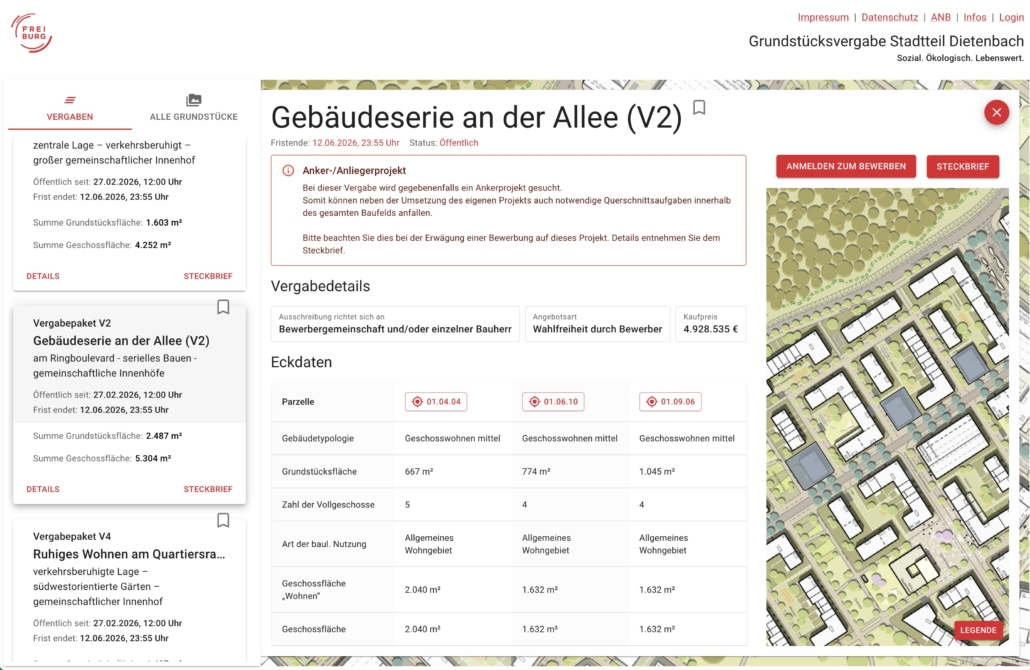Toggle bookmark on Vergabepaket V4 card
1030x670 pixels.
click(x=223, y=520)
